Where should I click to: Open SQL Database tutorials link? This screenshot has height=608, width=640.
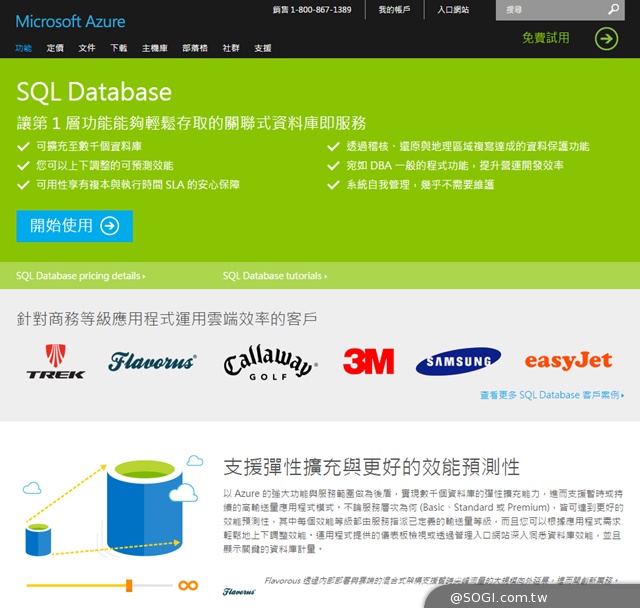coord(275,276)
